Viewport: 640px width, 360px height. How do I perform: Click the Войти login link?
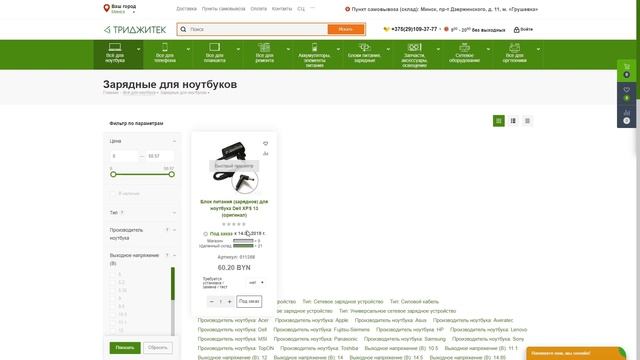pyautogui.click(x=527, y=29)
